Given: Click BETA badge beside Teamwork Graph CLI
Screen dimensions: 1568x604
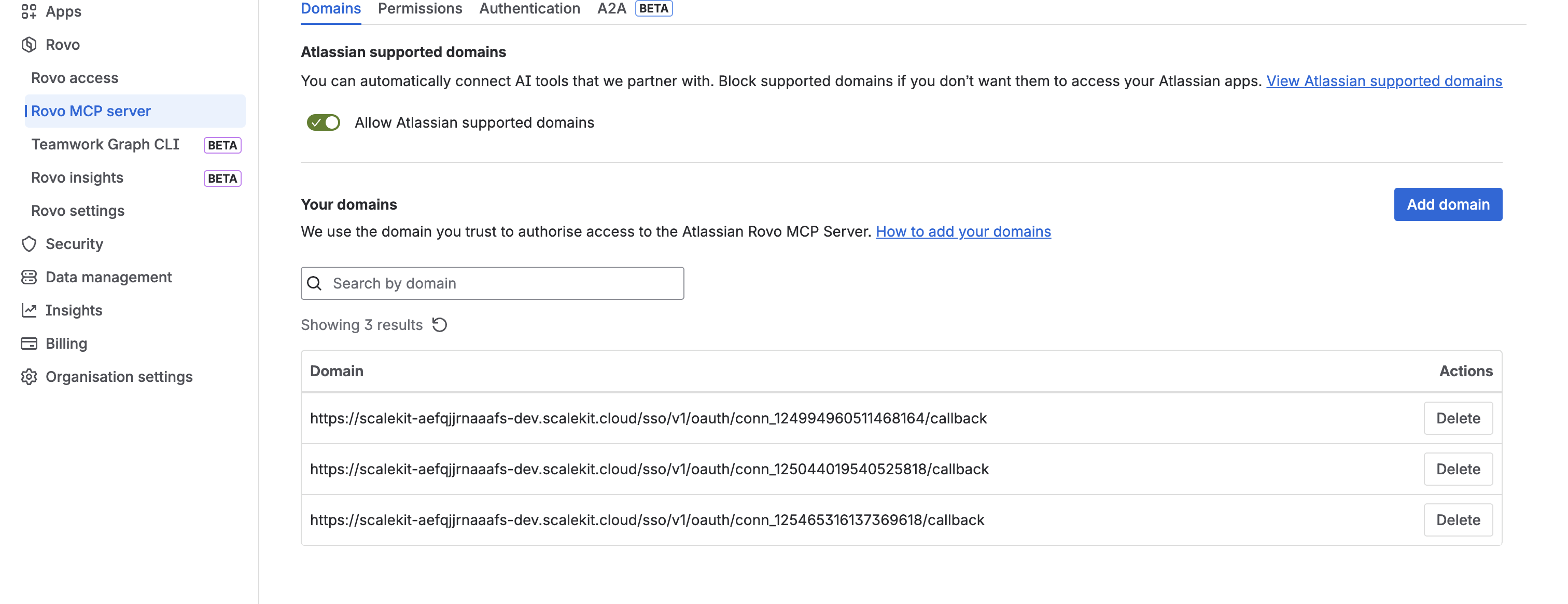Looking at the screenshot, I should tap(222, 145).
